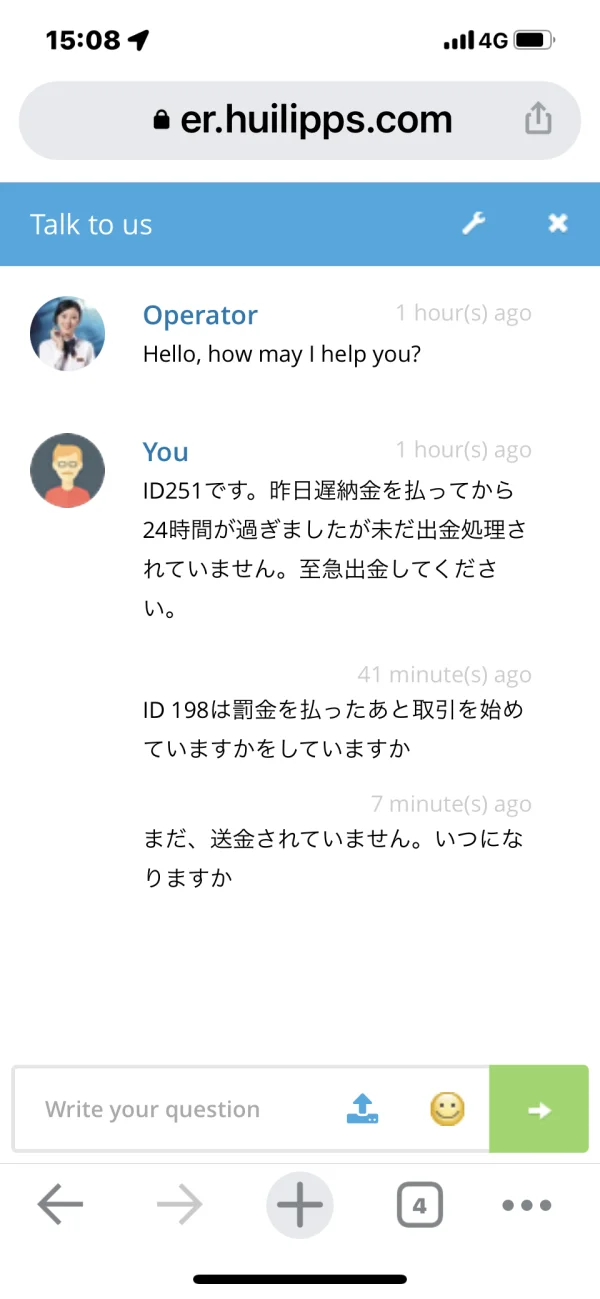600x1299 pixels.
Task: Click the wrench settings icon
Action: (473, 224)
